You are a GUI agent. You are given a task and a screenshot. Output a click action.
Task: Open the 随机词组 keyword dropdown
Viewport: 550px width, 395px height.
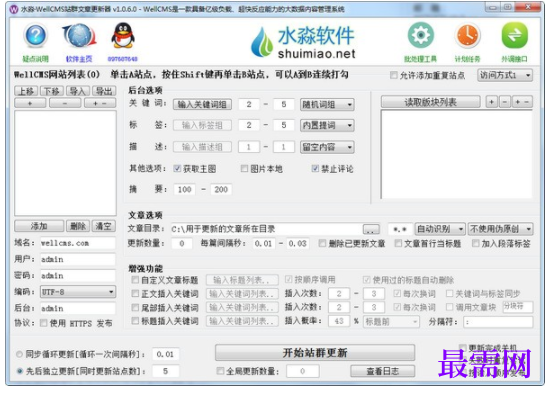[327, 105]
